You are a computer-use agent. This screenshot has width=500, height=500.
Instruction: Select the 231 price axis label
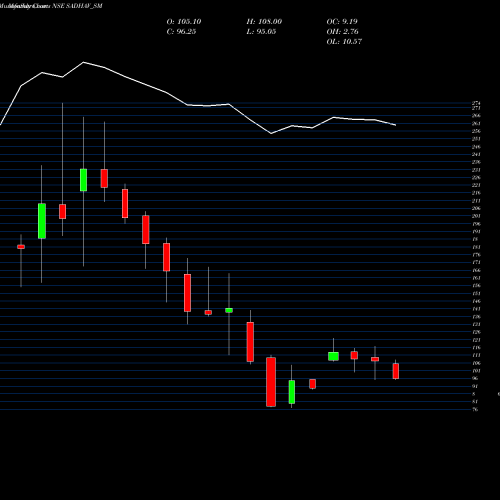(x=476, y=170)
